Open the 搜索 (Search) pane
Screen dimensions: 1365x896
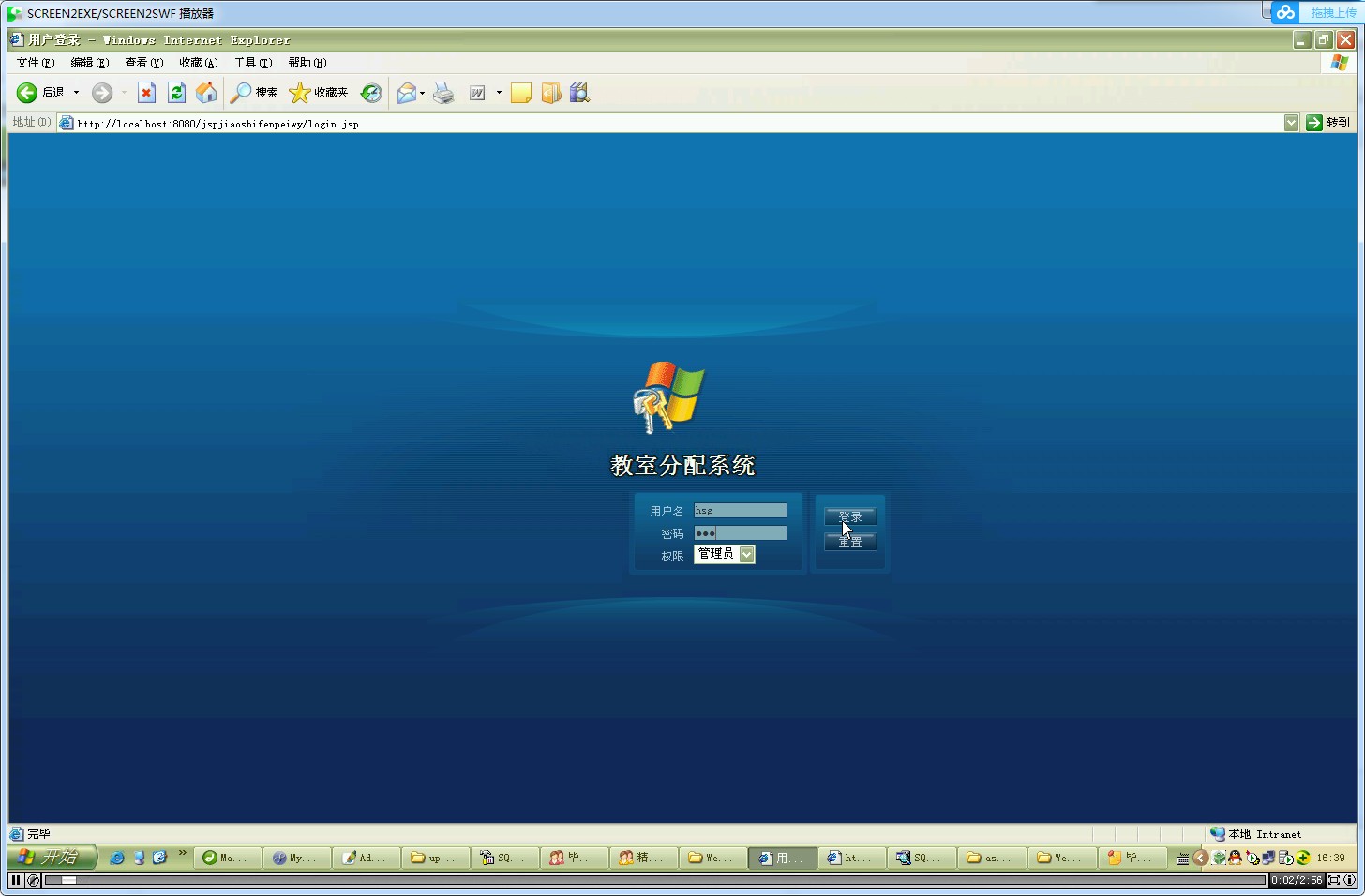coord(254,93)
